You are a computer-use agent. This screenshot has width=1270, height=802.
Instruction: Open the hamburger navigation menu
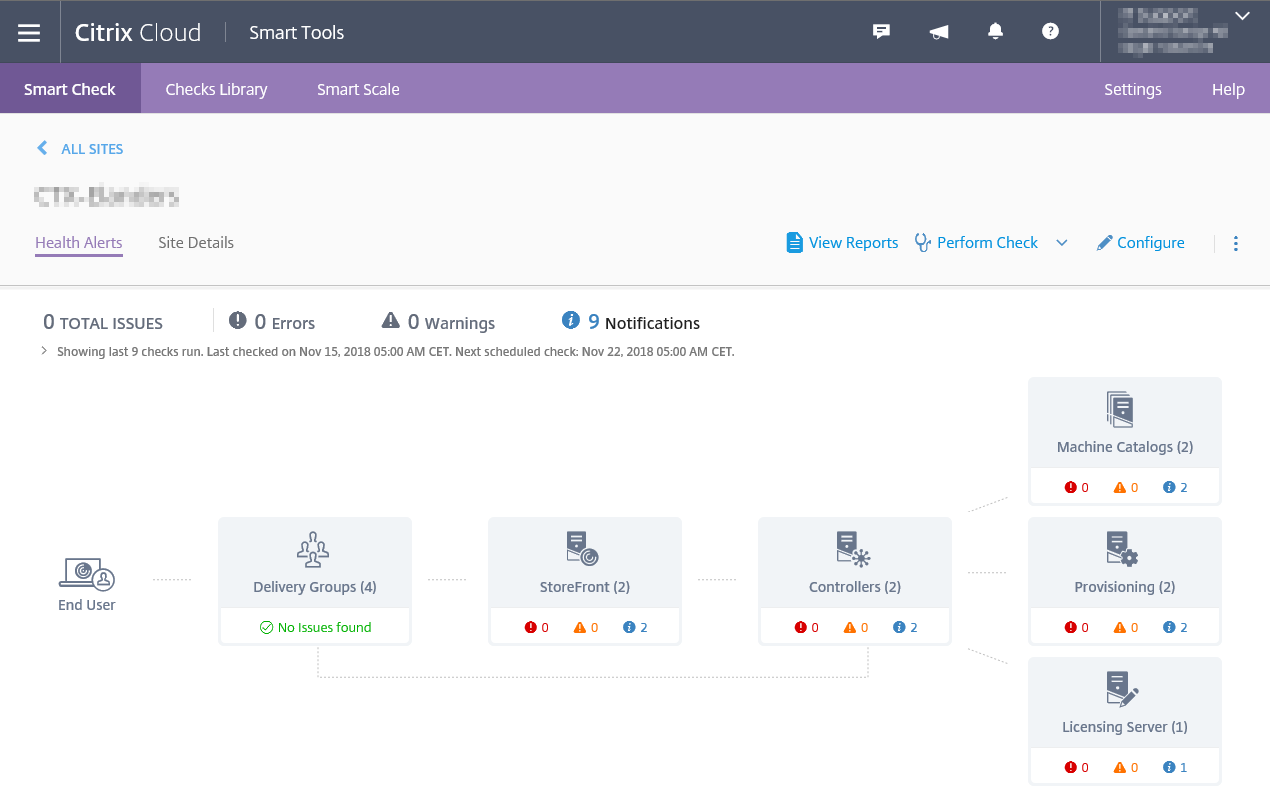coord(29,32)
